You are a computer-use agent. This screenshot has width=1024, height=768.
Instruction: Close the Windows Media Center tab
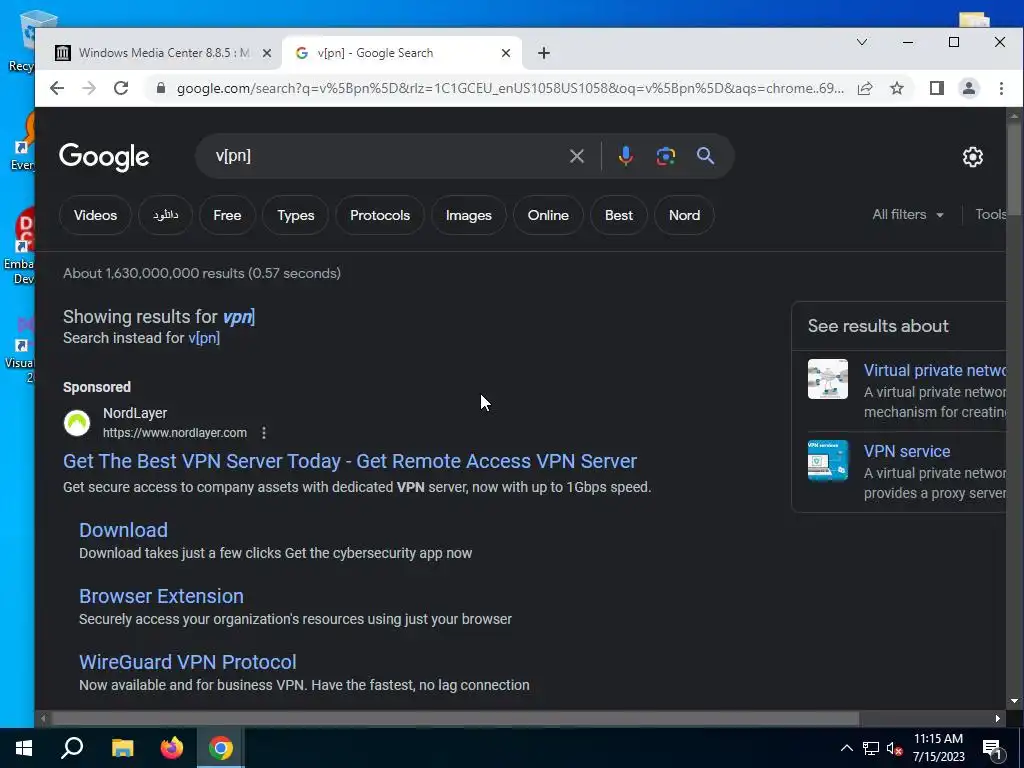pyautogui.click(x=266, y=53)
